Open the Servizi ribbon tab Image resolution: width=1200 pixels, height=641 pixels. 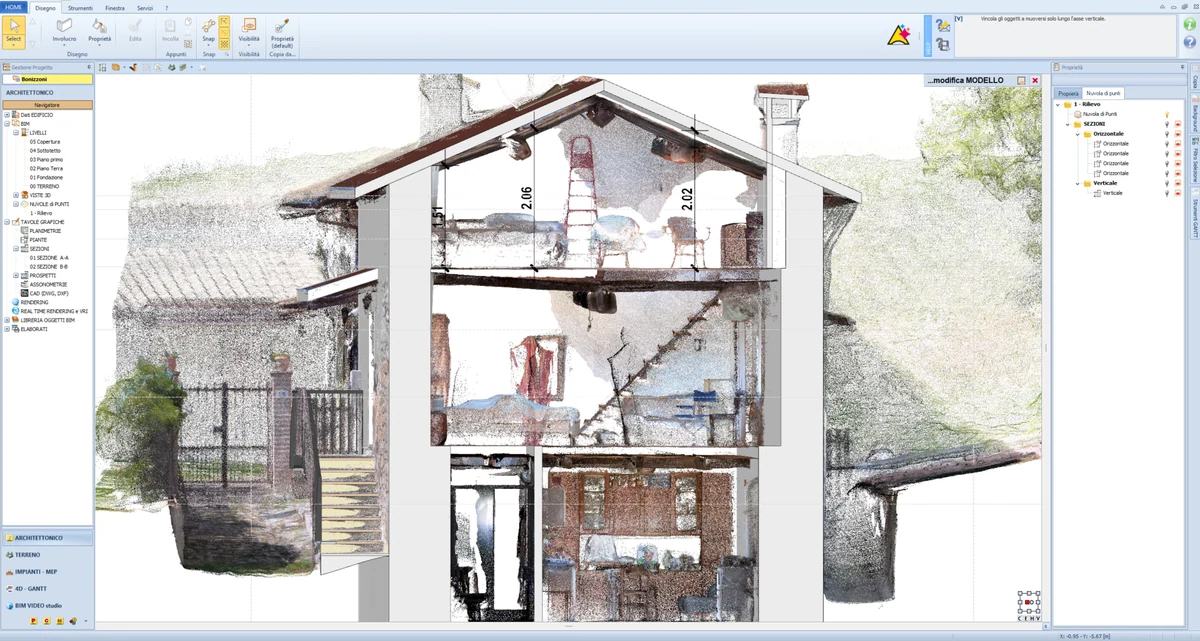coord(145,8)
